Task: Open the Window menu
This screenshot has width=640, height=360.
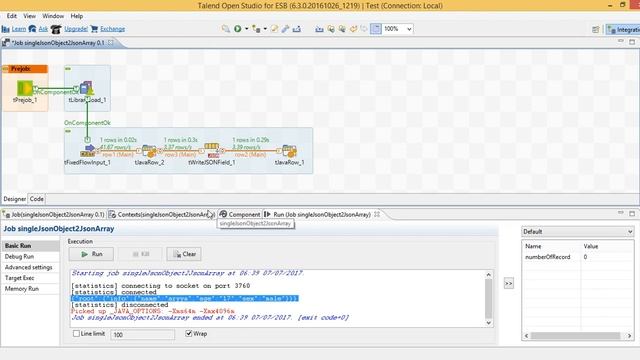Action: pos(53,16)
